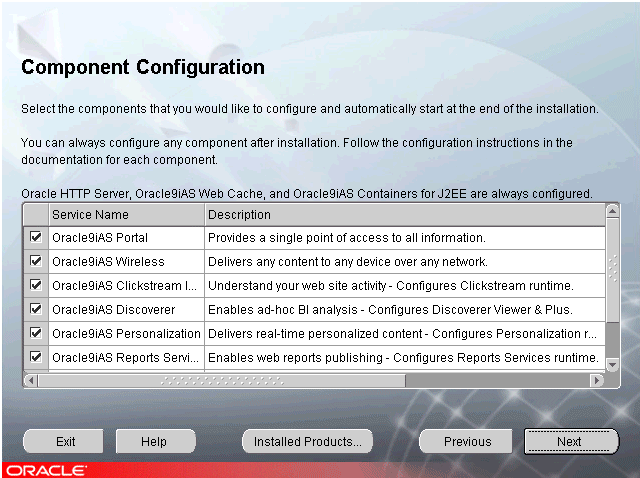Image resolution: width=640 pixels, height=478 pixels.
Task: Click the horizontal scrollbar thumb
Action: point(222,380)
